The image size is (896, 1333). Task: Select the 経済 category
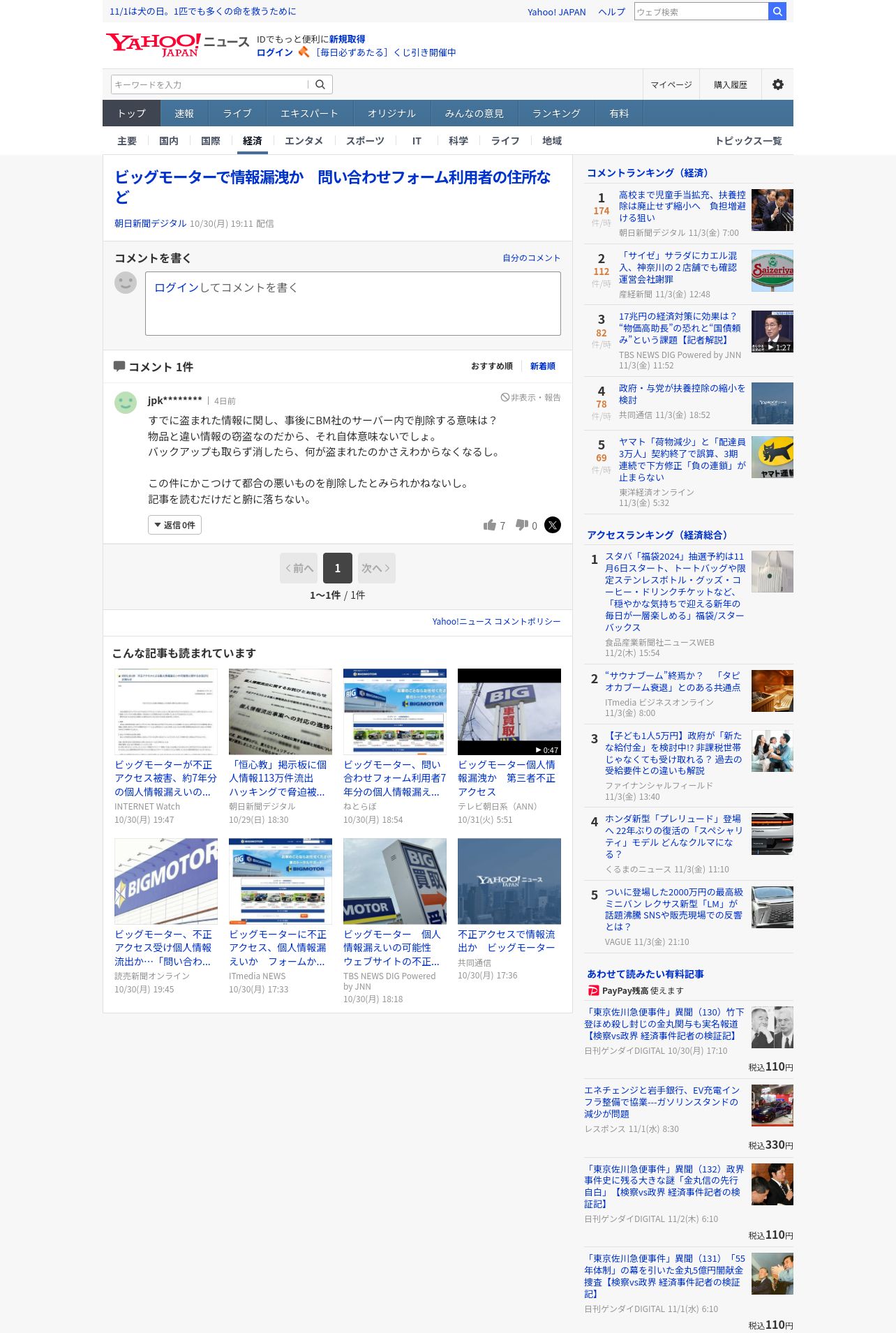coord(253,141)
